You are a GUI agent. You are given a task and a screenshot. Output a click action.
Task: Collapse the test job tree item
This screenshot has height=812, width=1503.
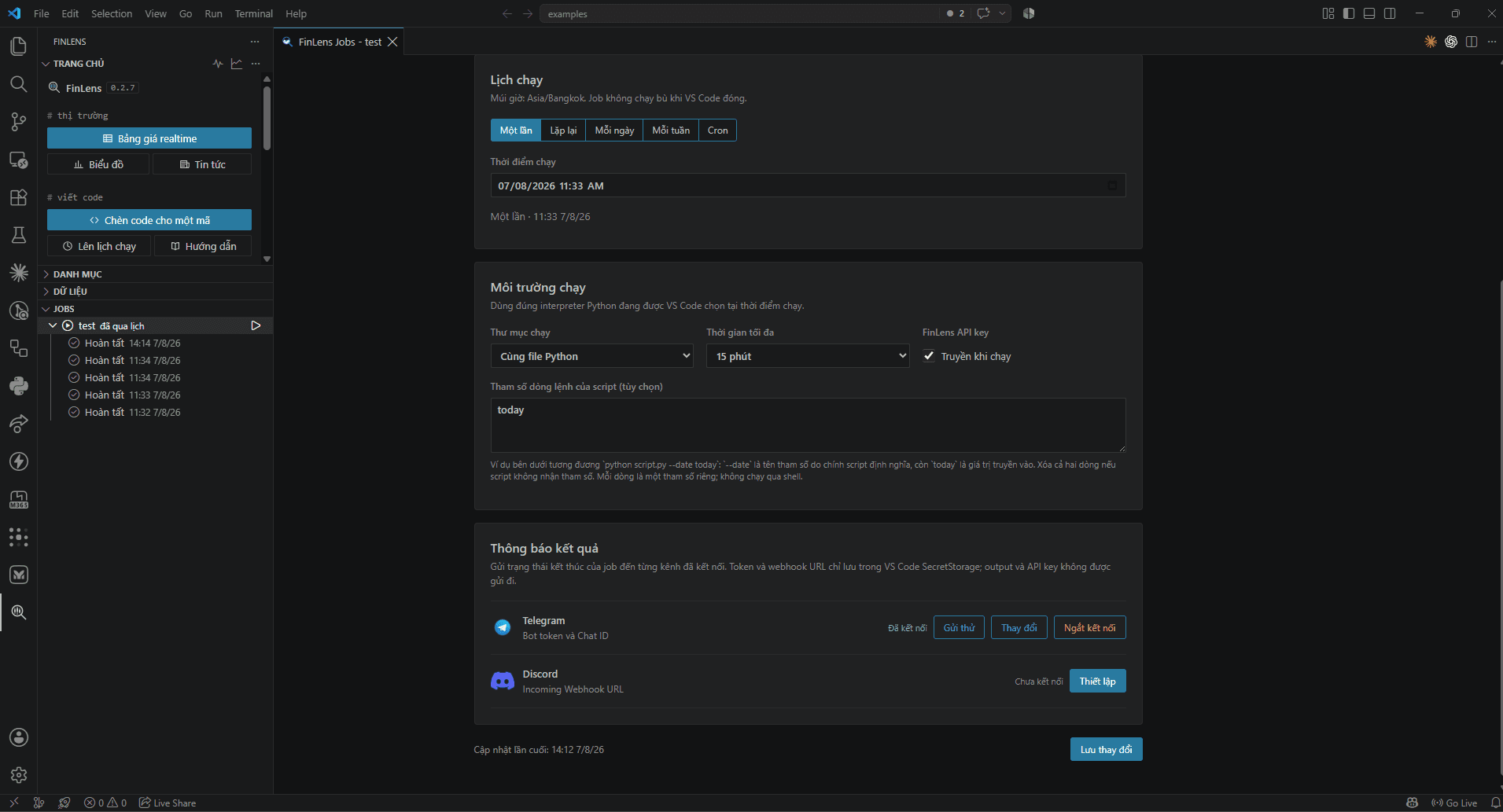point(53,325)
